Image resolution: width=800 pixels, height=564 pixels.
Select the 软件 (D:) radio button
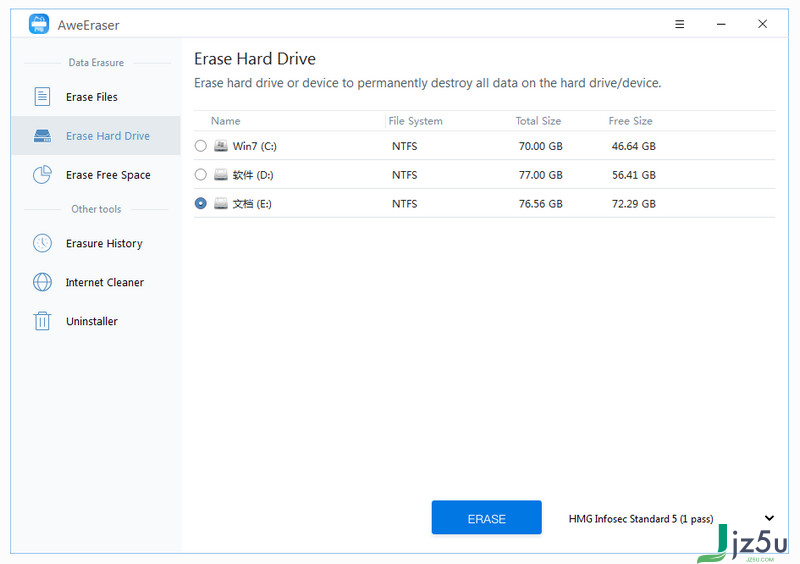coord(201,175)
